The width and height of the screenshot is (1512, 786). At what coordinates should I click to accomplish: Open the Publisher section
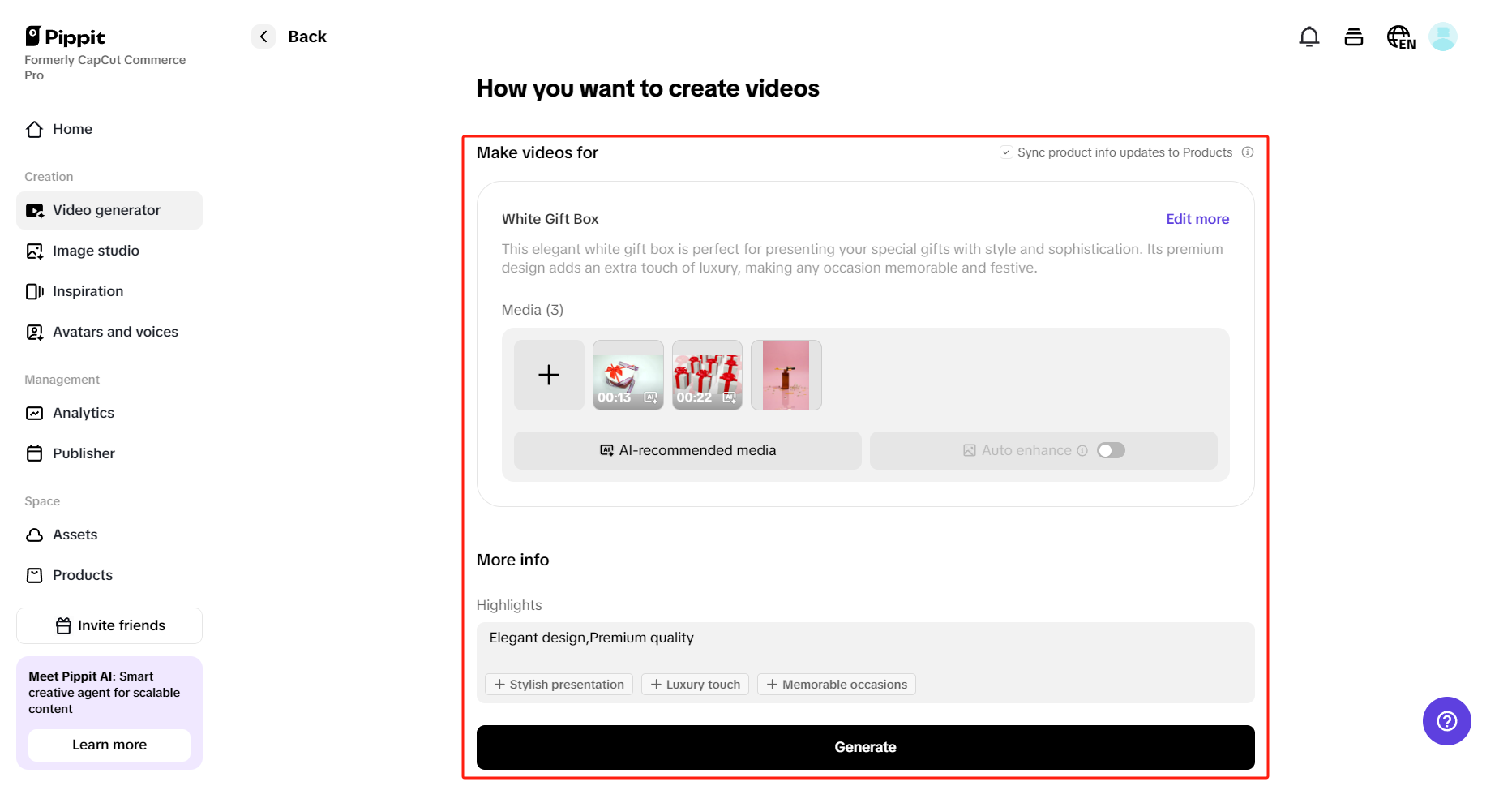pyautogui.click(x=84, y=453)
